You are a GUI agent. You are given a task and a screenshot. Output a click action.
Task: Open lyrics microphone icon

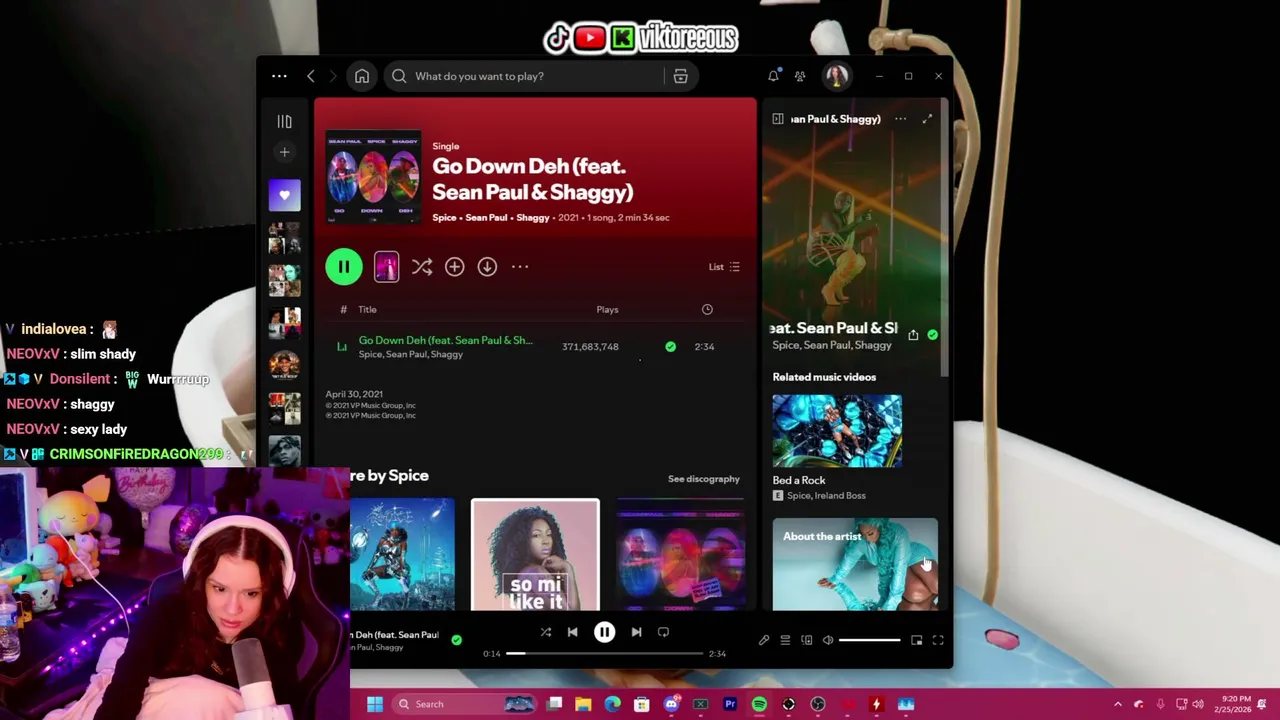point(764,640)
